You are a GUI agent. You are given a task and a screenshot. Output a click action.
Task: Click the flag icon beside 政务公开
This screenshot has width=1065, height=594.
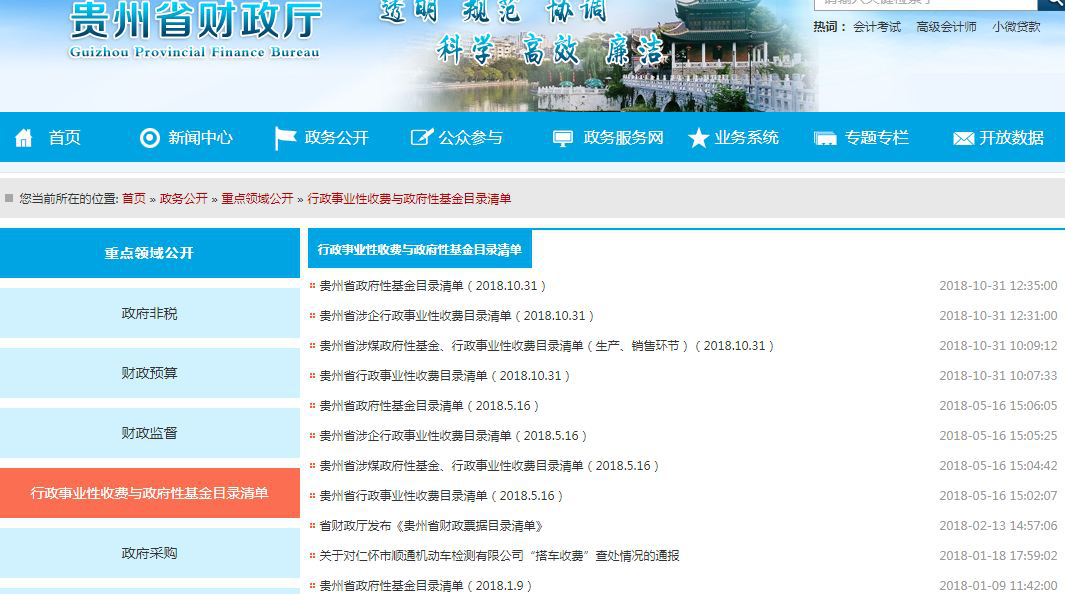click(x=285, y=138)
